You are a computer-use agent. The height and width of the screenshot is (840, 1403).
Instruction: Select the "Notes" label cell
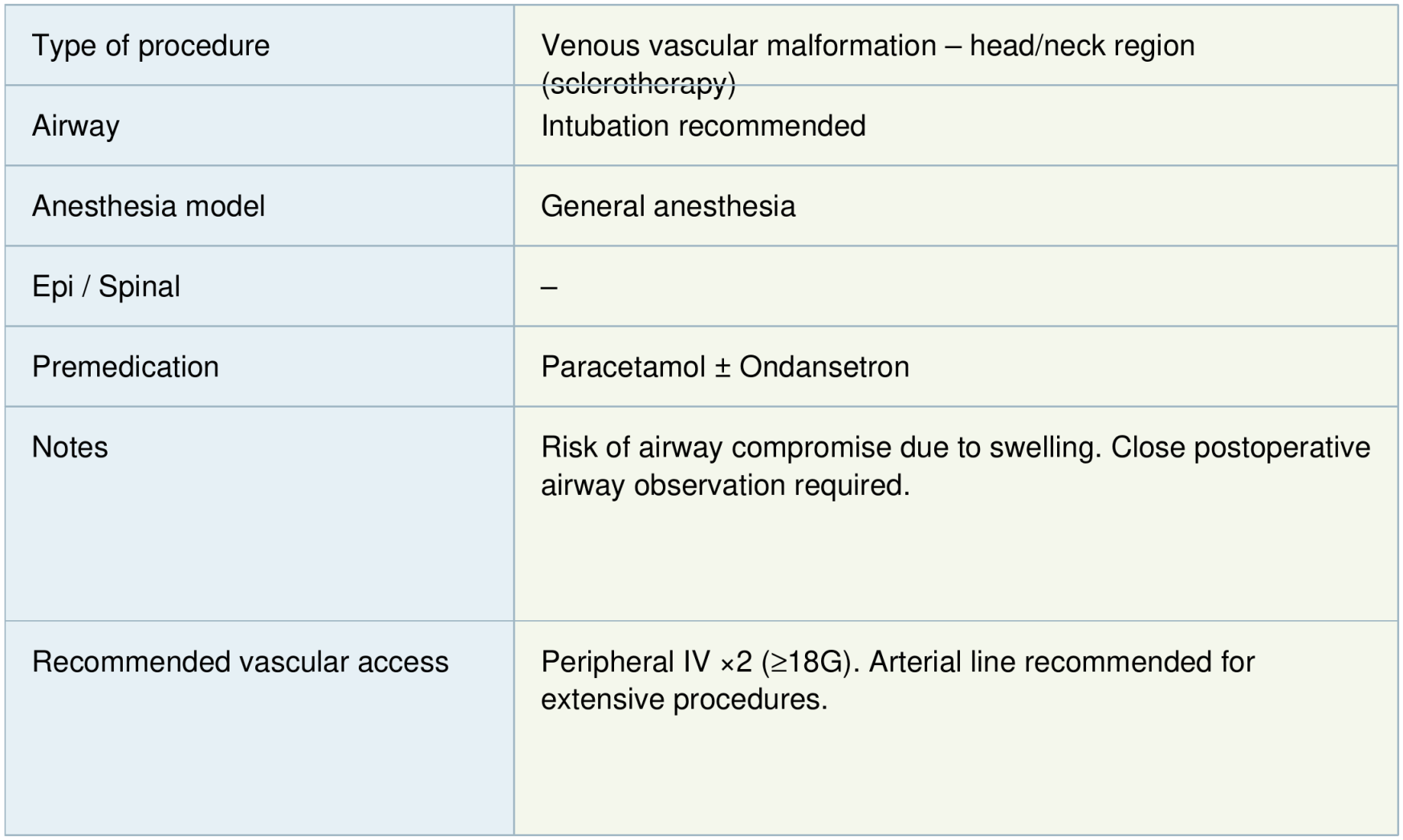tap(70, 447)
